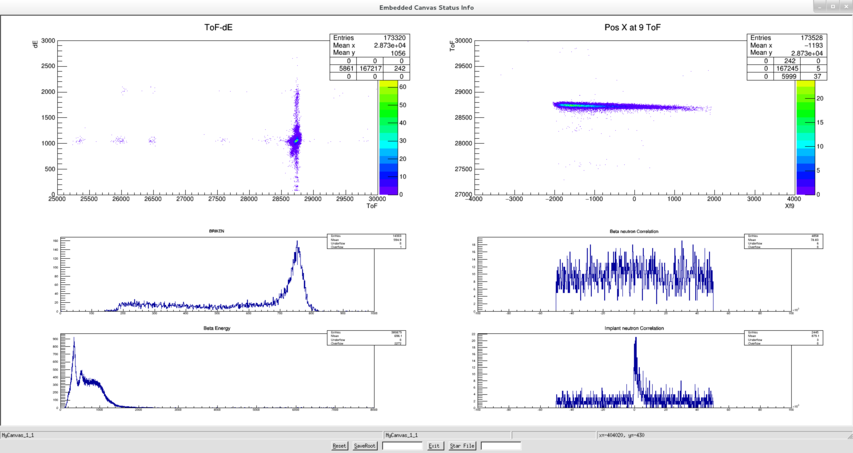Image resolution: width=853 pixels, height=453 pixels.
Task: Click the Exit button
Action: pyautogui.click(x=435, y=446)
